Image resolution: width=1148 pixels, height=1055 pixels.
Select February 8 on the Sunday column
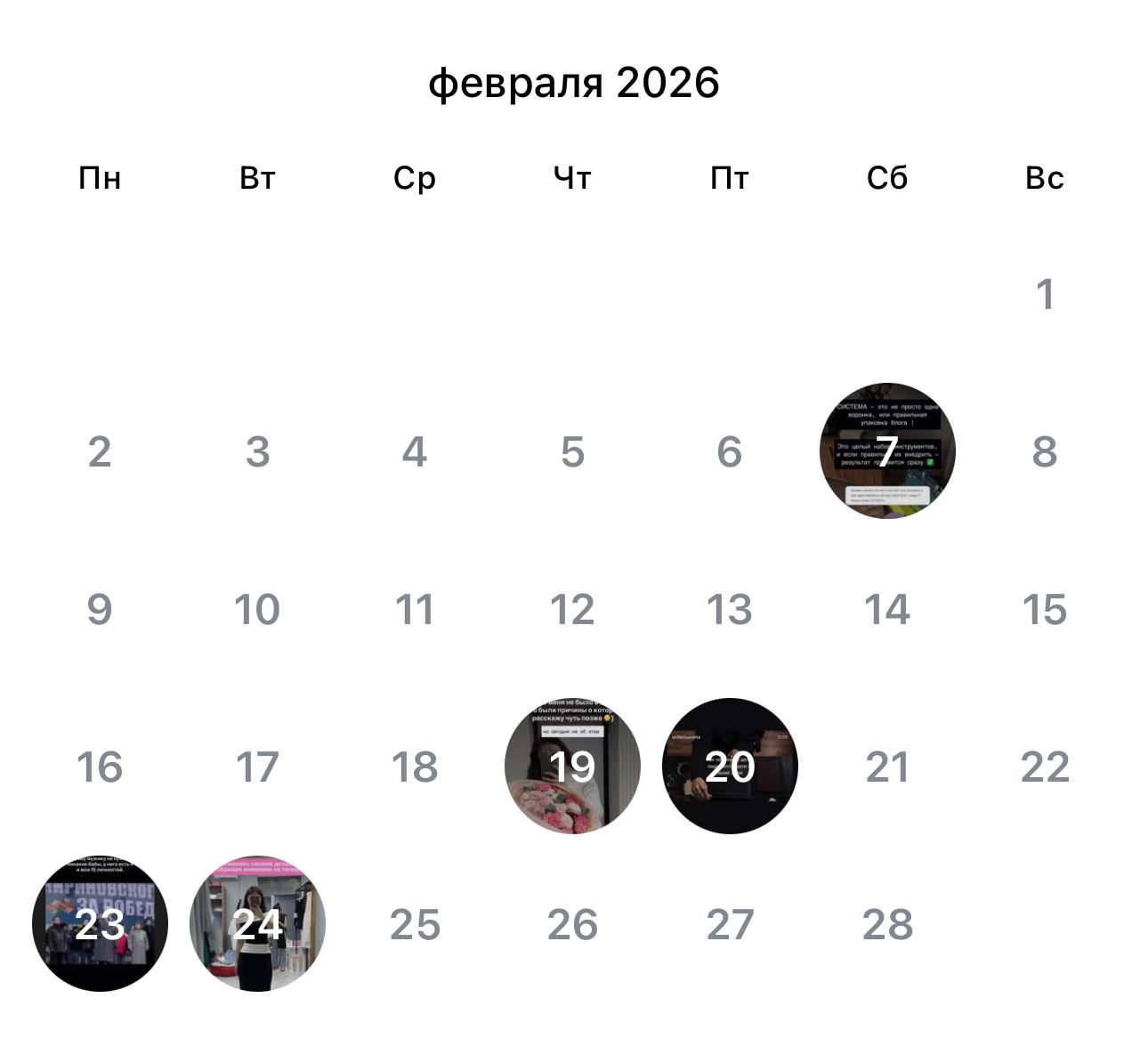tap(1046, 452)
